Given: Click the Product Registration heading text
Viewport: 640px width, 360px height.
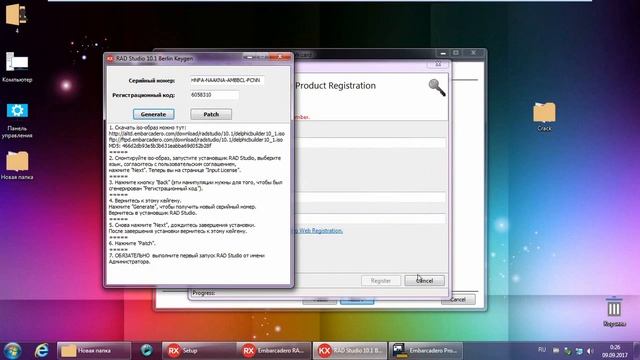Looking at the screenshot, I should [336, 86].
